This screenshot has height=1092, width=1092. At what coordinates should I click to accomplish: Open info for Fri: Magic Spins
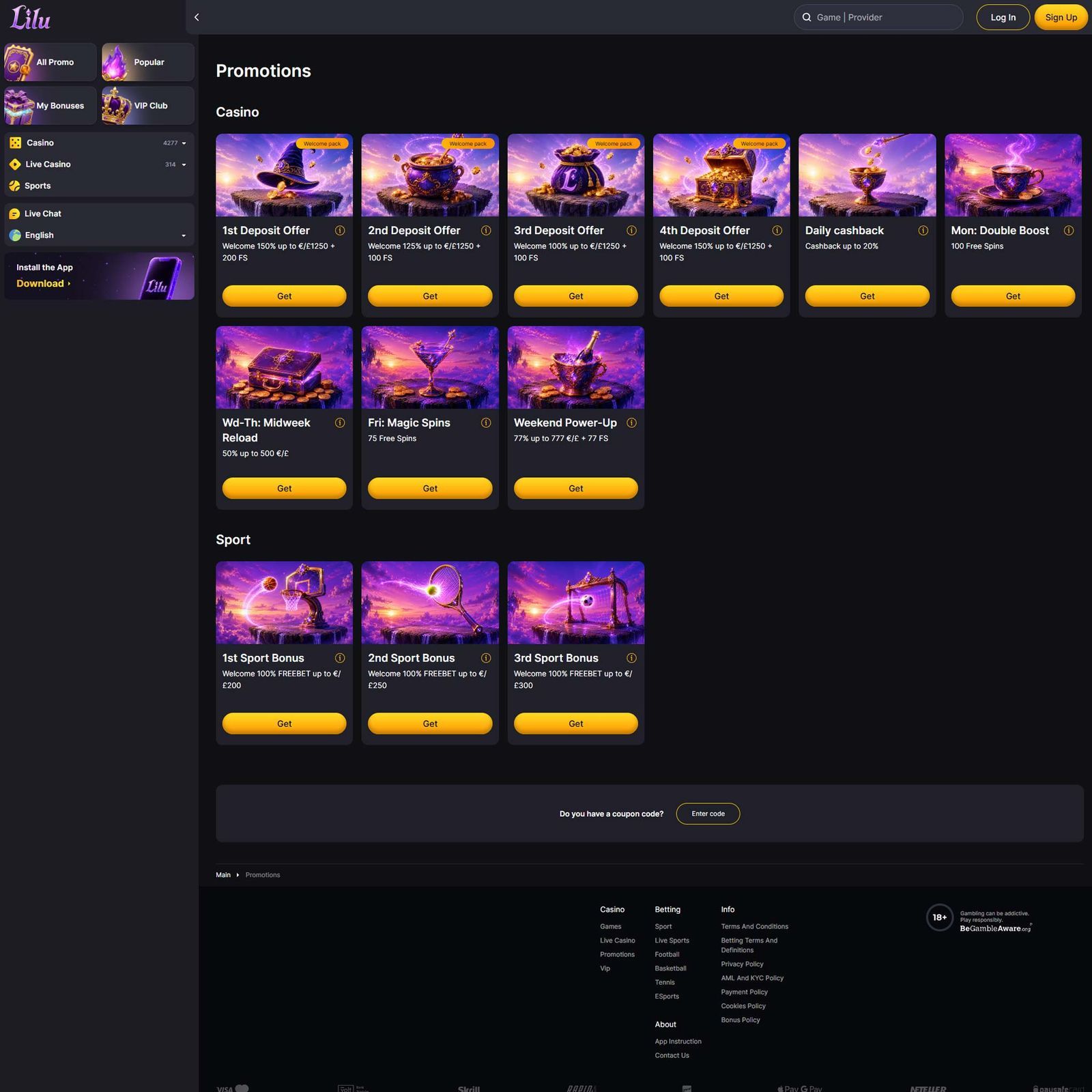[486, 423]
